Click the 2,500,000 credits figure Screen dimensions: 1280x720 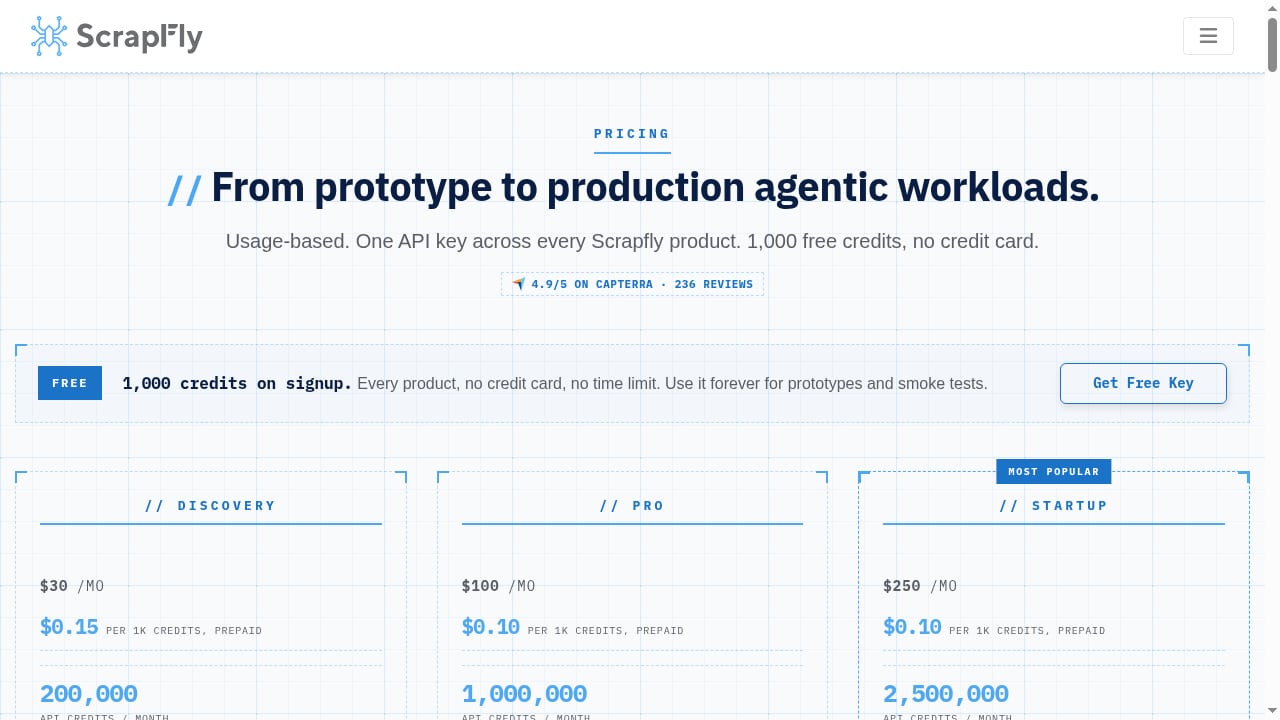tap(946, 693)
